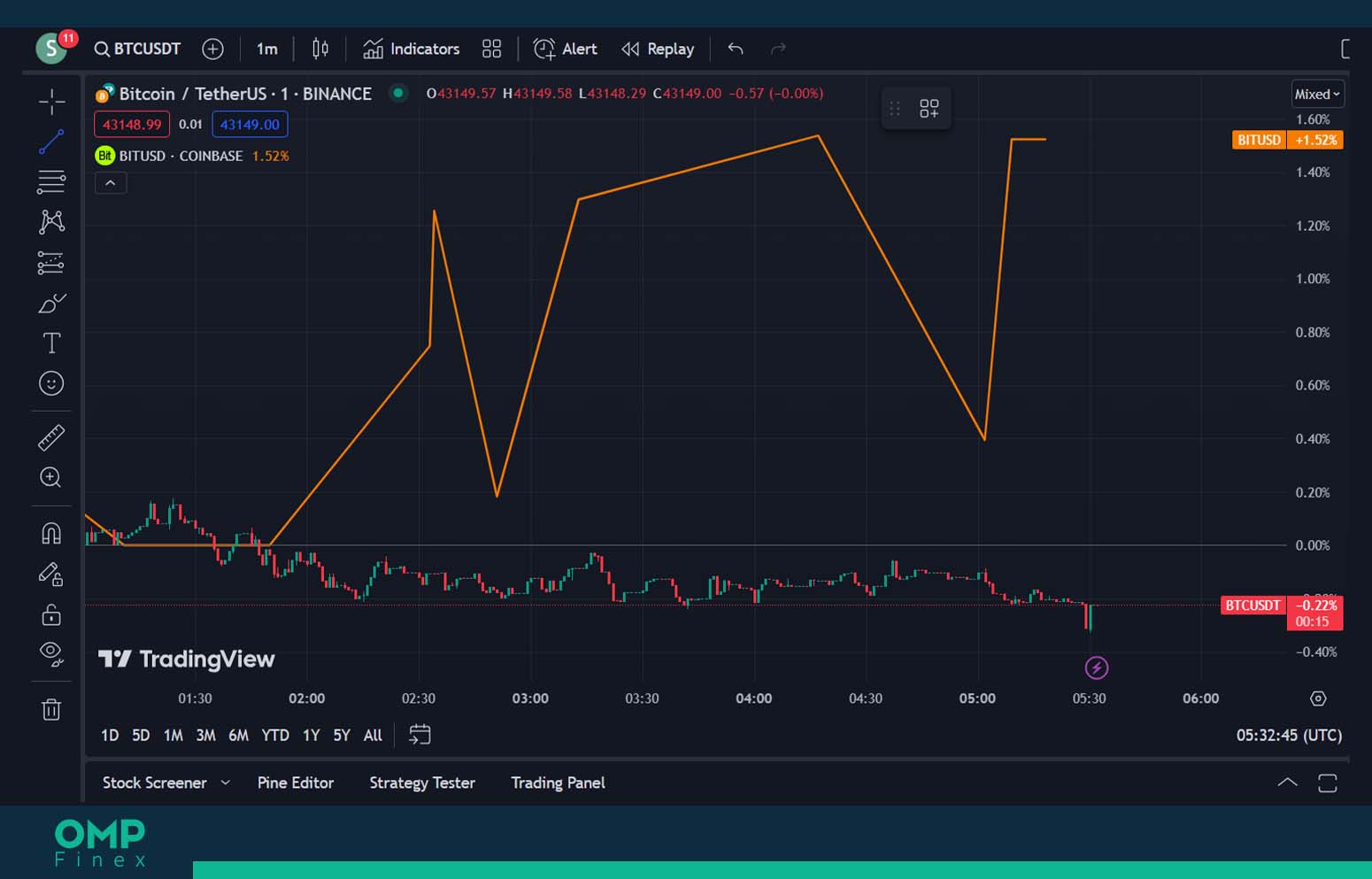Open the forecasting and measurement tools

tap(51, 263)
